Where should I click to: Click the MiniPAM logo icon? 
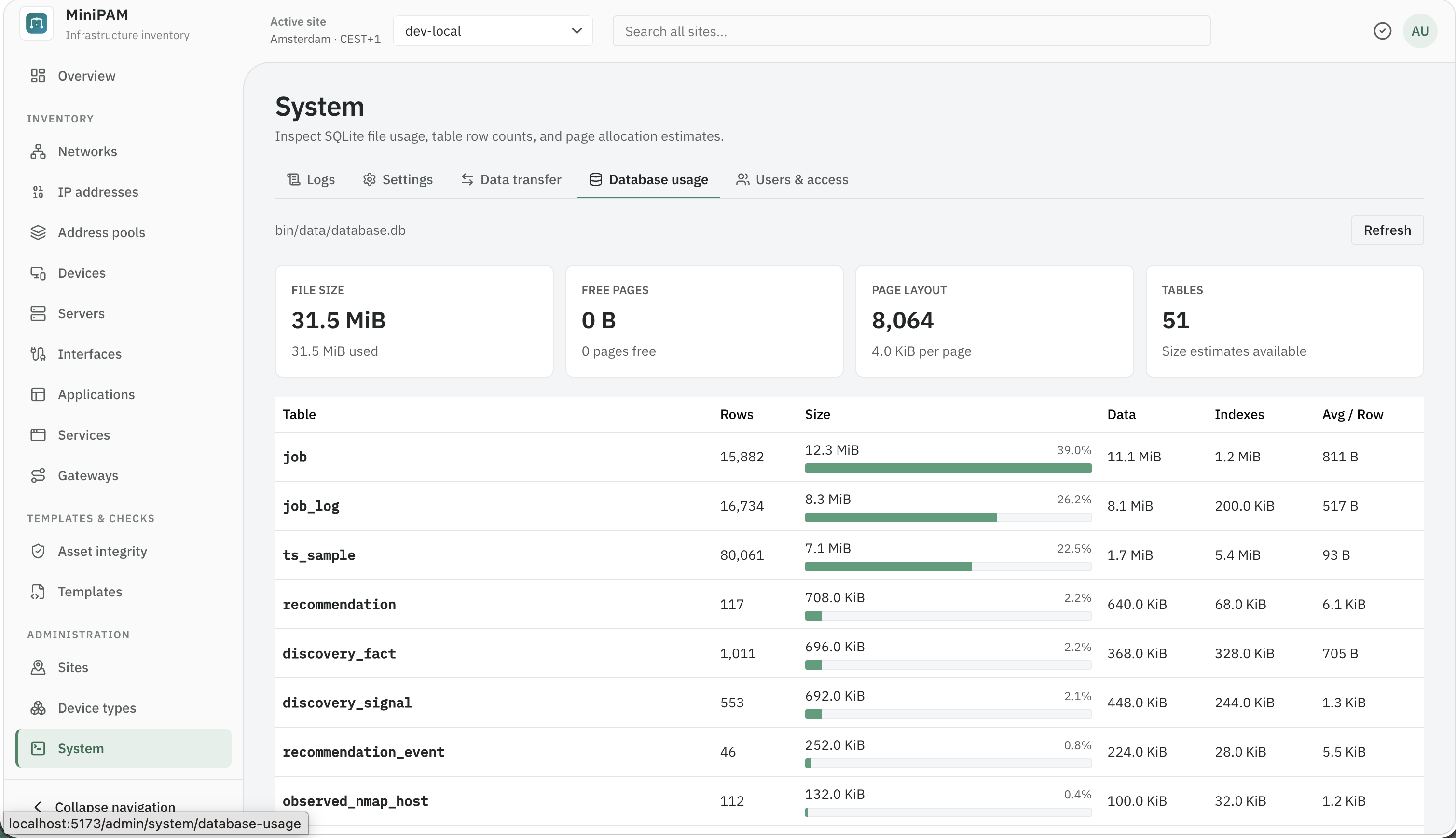pyautogui.click(x=37, y=24)
